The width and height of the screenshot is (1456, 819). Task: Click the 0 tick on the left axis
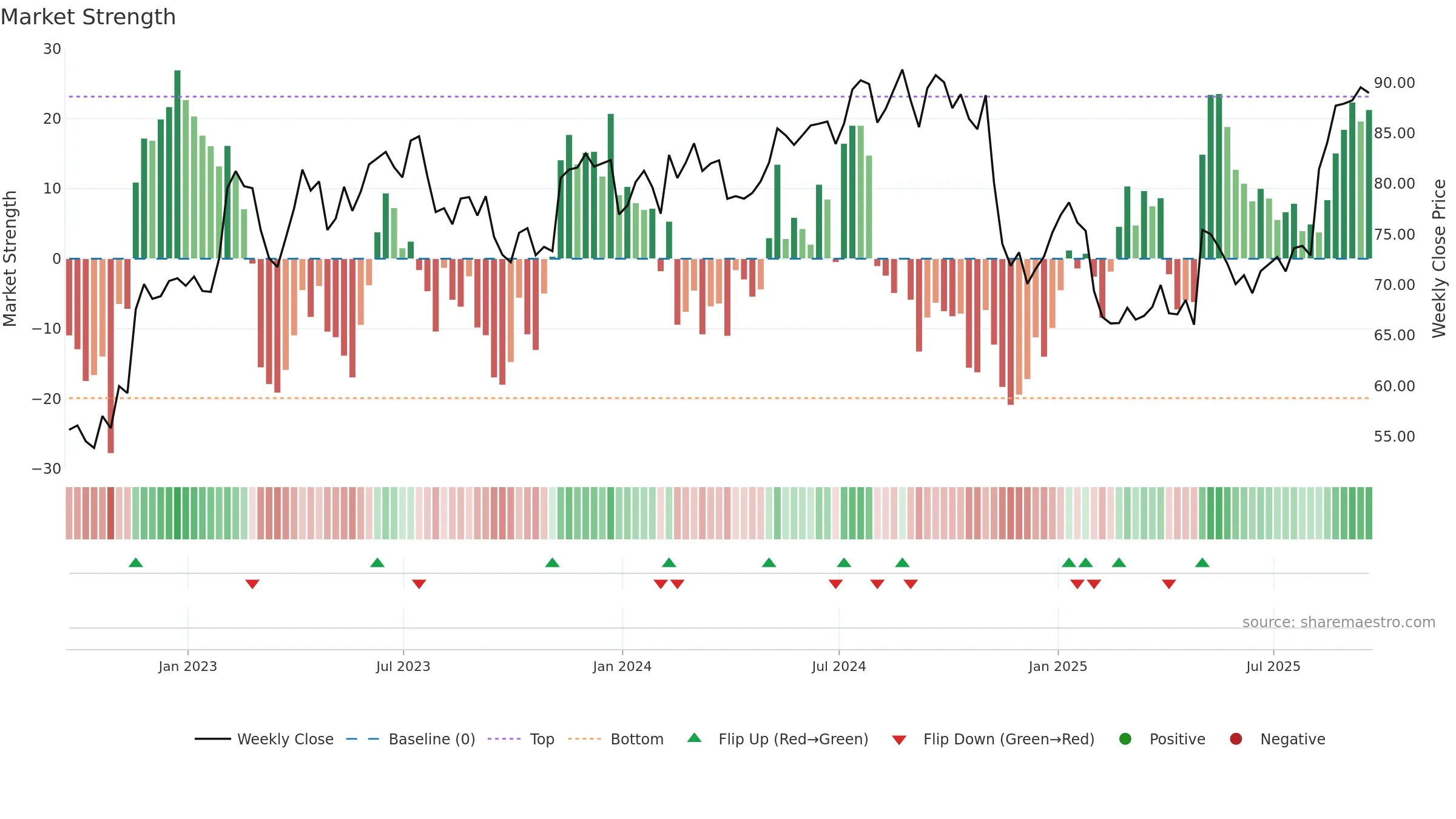57,259
